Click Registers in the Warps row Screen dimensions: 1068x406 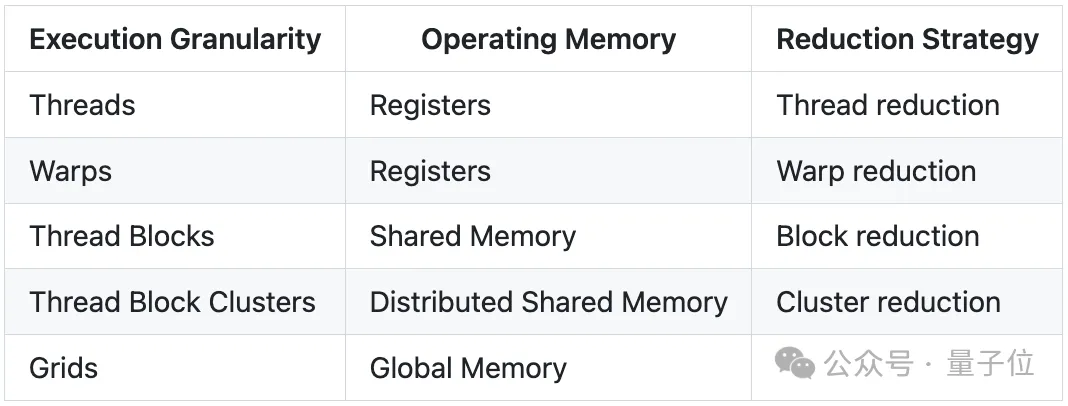point(430,171)
